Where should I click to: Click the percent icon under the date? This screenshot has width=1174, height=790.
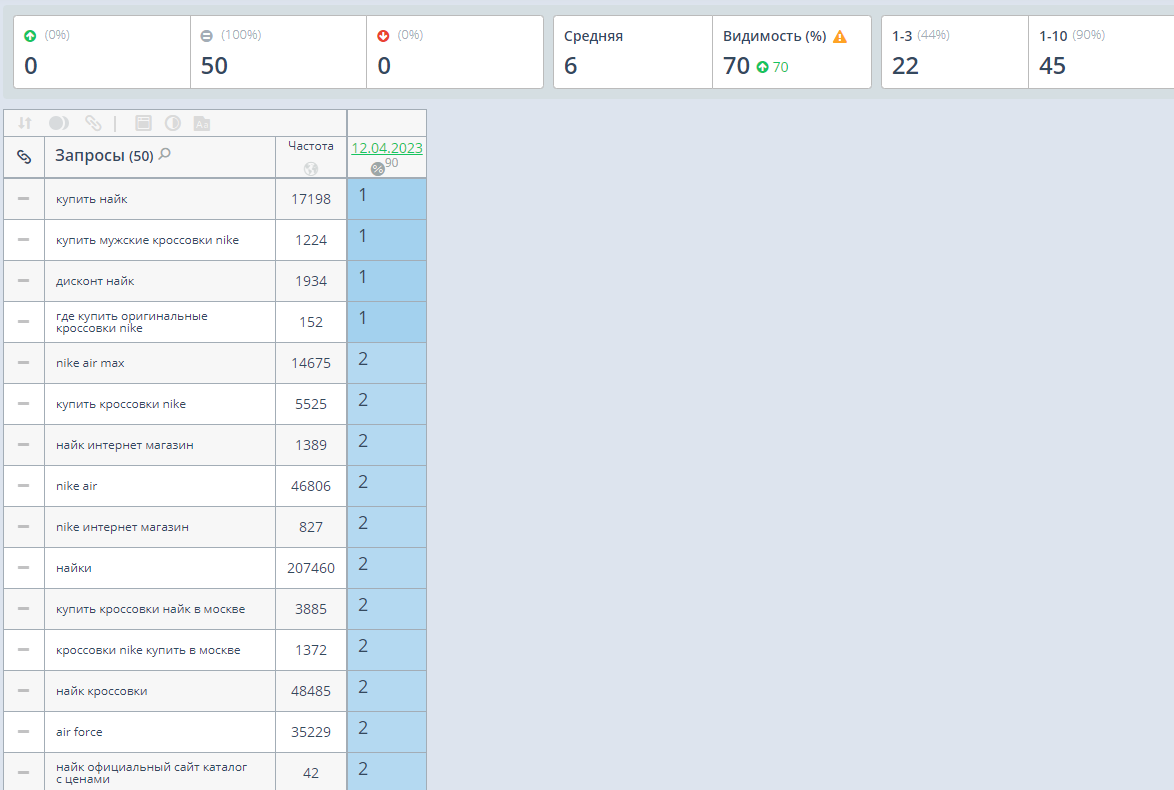point(377,169)
